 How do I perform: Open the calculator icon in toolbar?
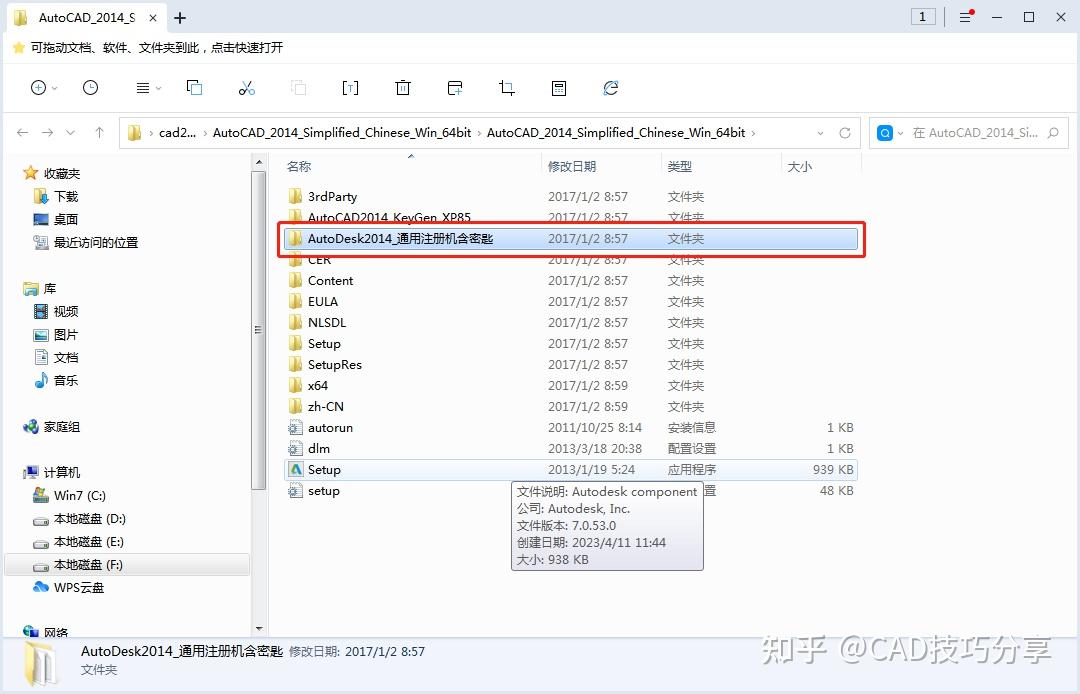[559, 87]
